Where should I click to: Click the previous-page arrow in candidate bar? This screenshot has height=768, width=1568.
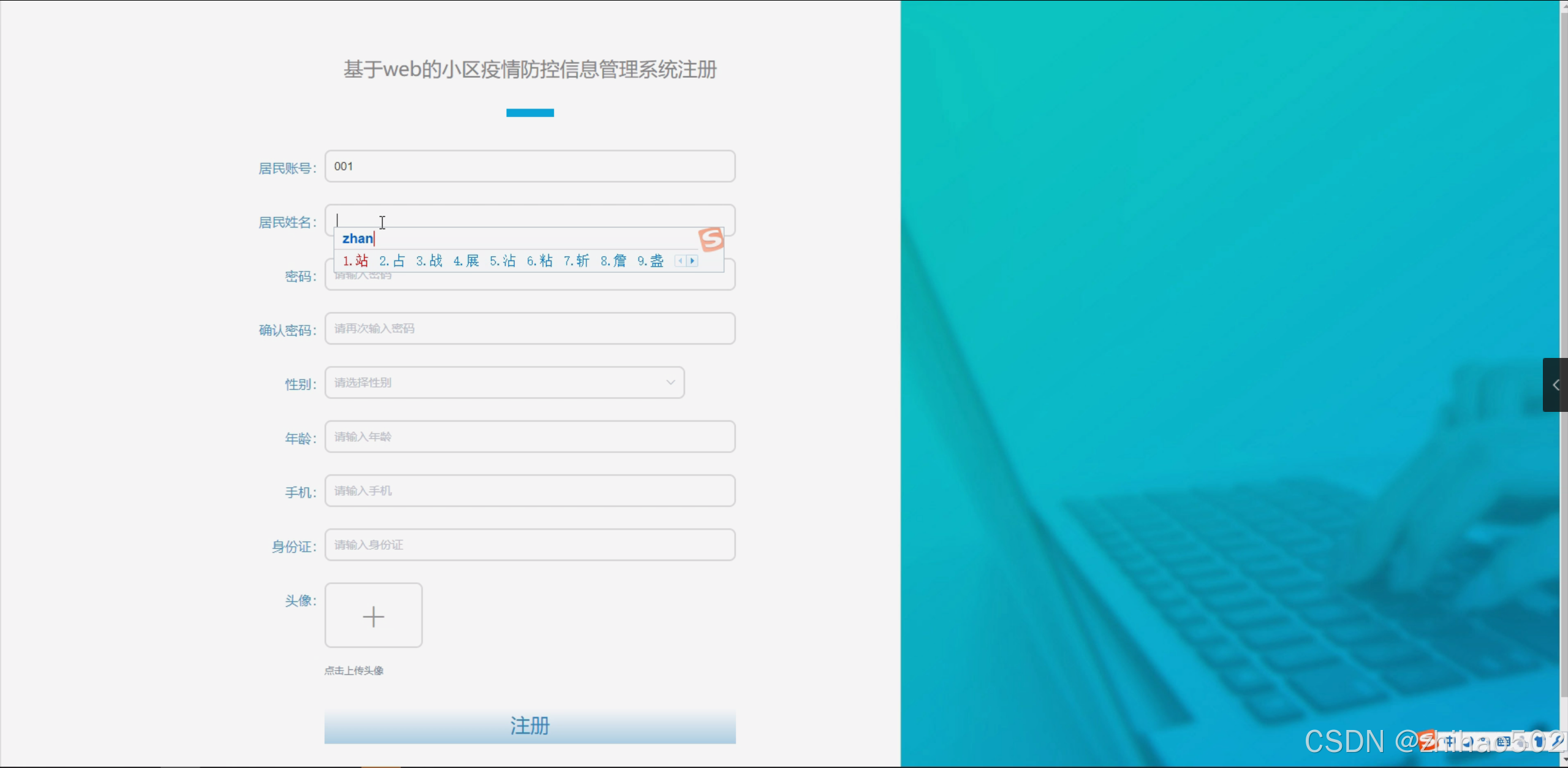click(680, 260)
